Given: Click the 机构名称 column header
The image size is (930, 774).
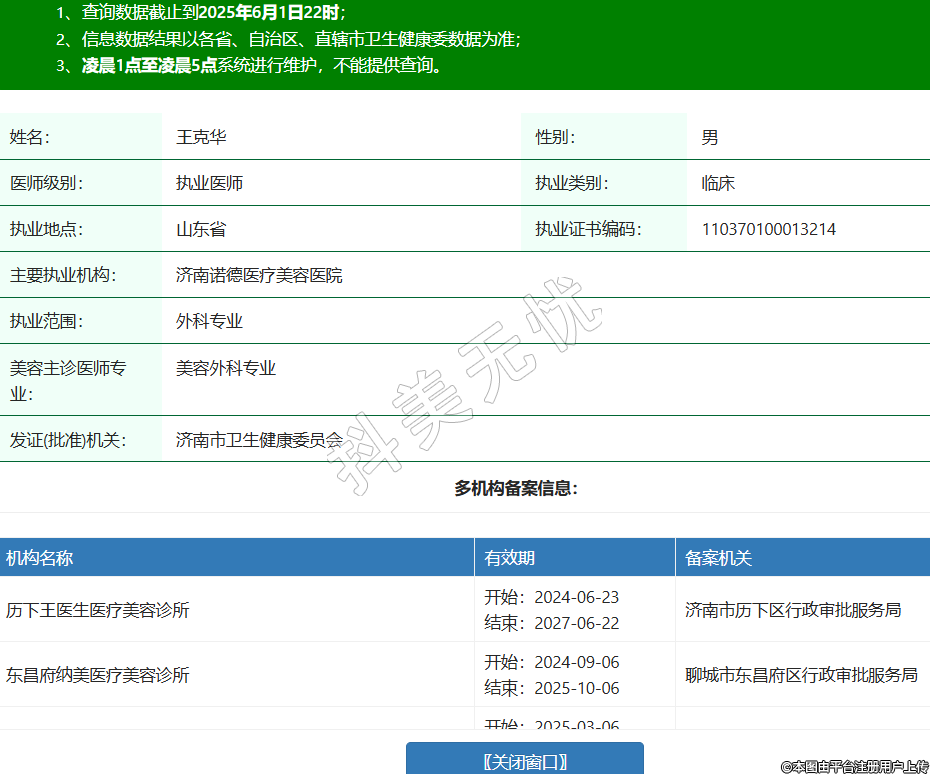Looking at the screenshot, I should tap(40, 558).
